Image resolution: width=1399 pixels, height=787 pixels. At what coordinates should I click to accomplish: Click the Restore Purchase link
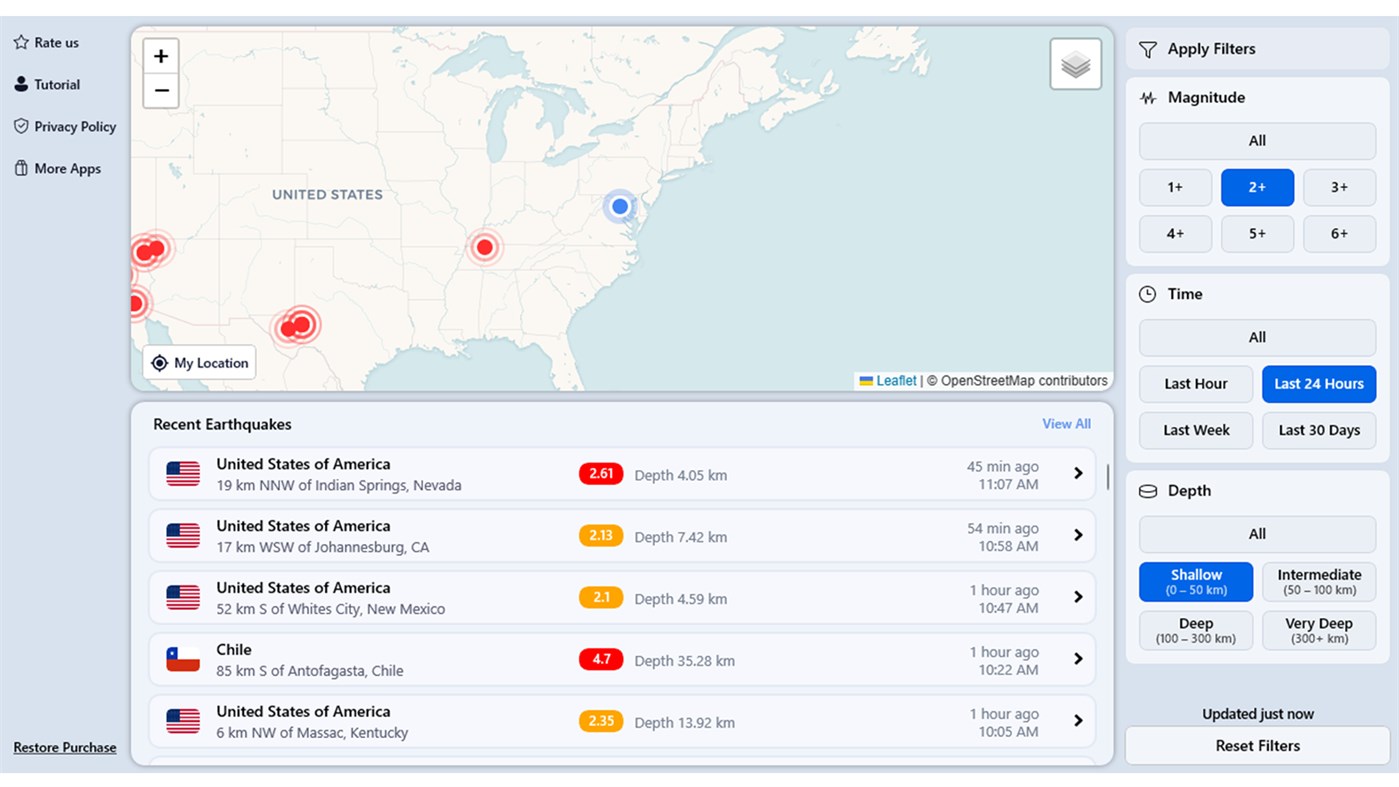tap(65, 748)
